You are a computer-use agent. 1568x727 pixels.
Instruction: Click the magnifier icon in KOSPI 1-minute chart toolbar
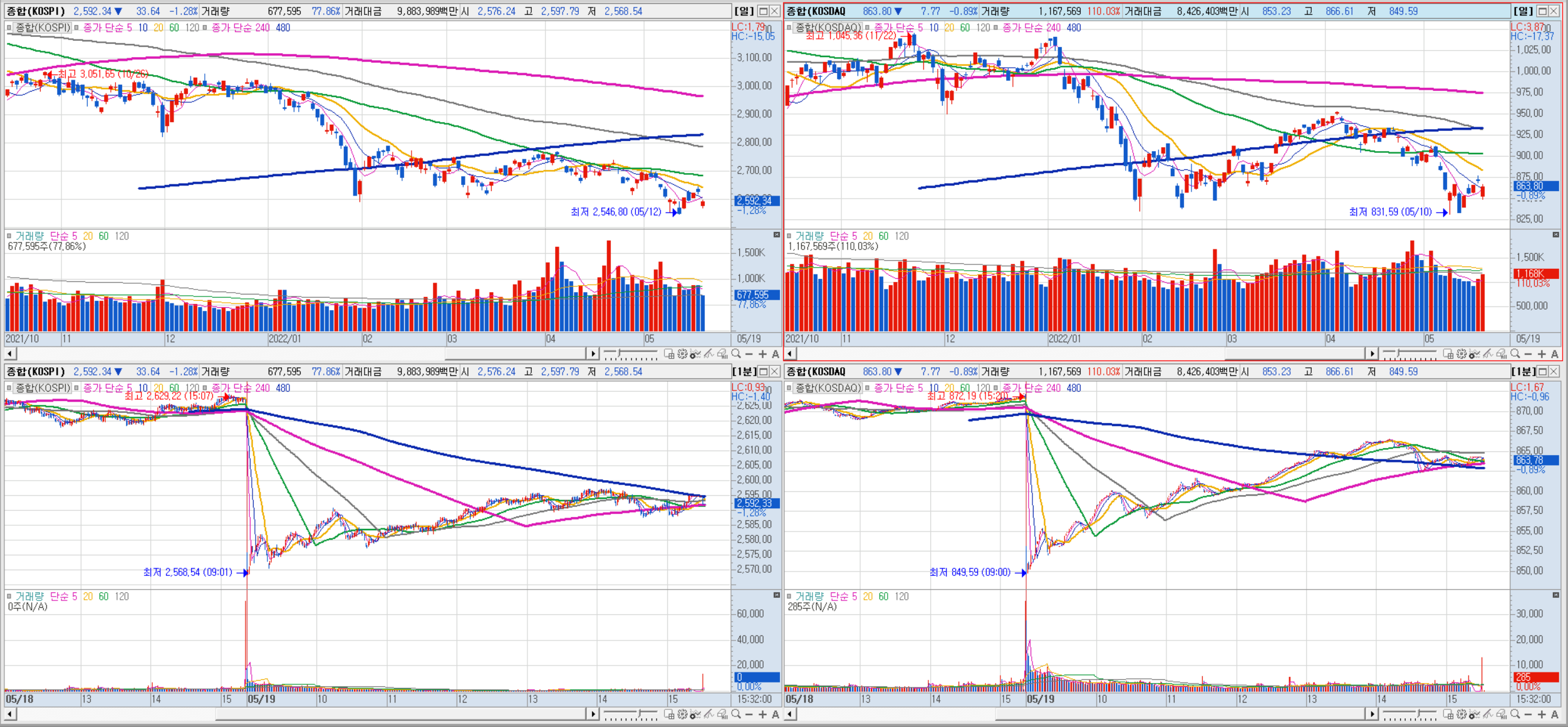tap(736, 714)
